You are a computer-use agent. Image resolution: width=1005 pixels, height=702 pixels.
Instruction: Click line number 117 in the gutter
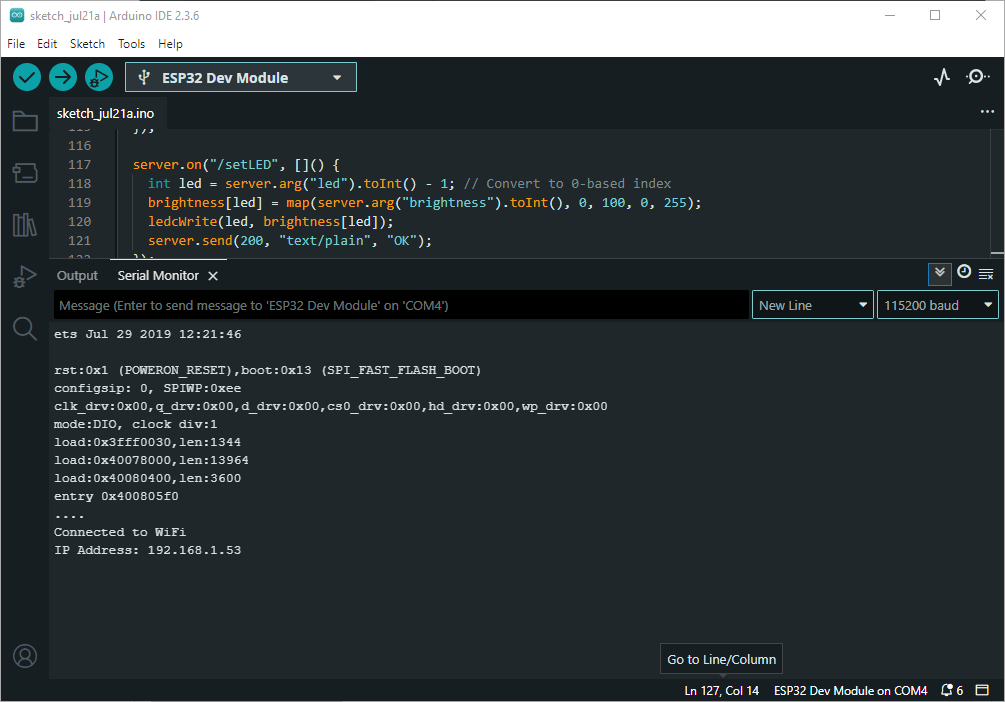79,165
